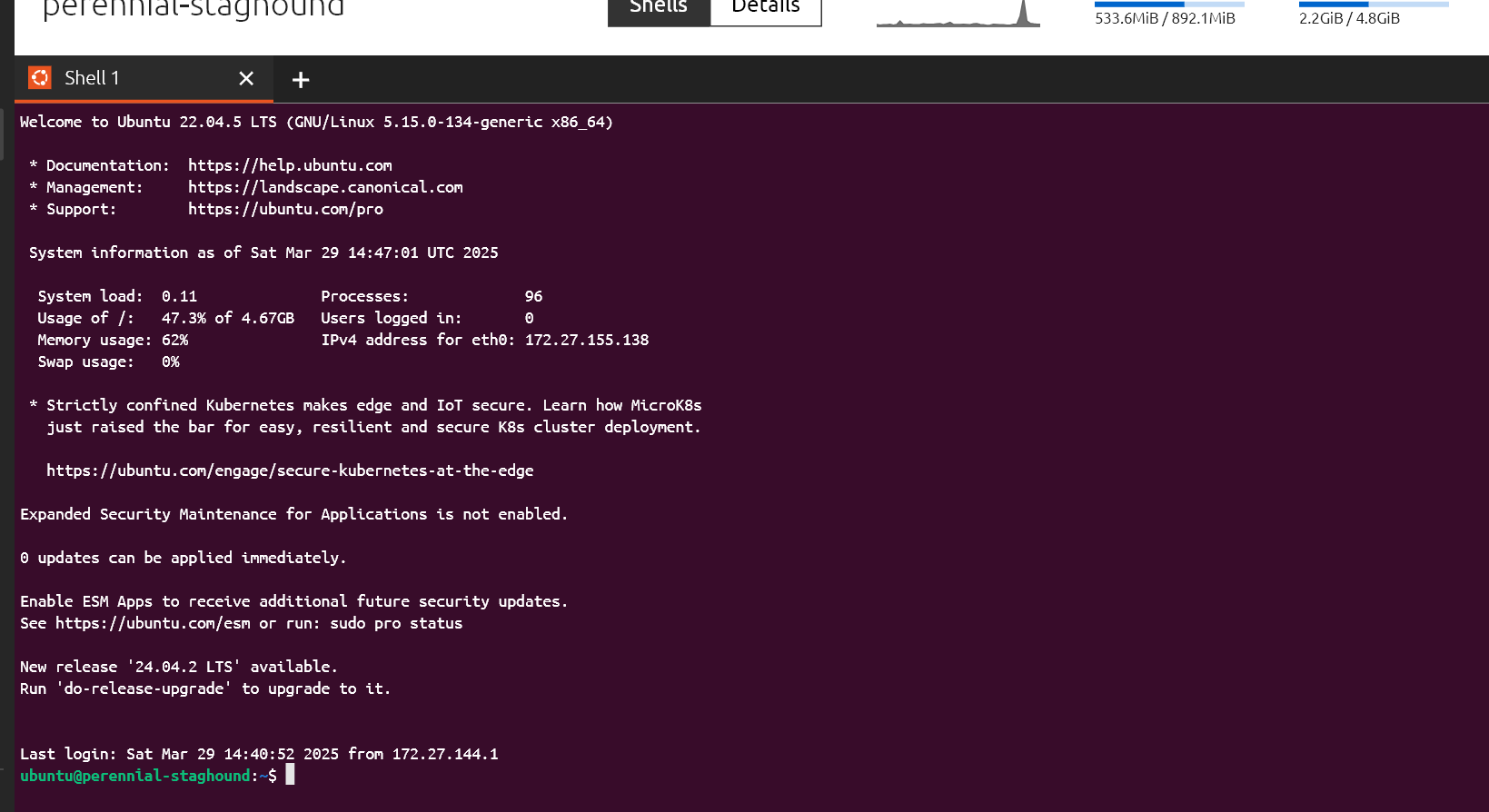
Task: Click the '0 updates can be applied immediately' line
Action: click(x=184, y=558)
